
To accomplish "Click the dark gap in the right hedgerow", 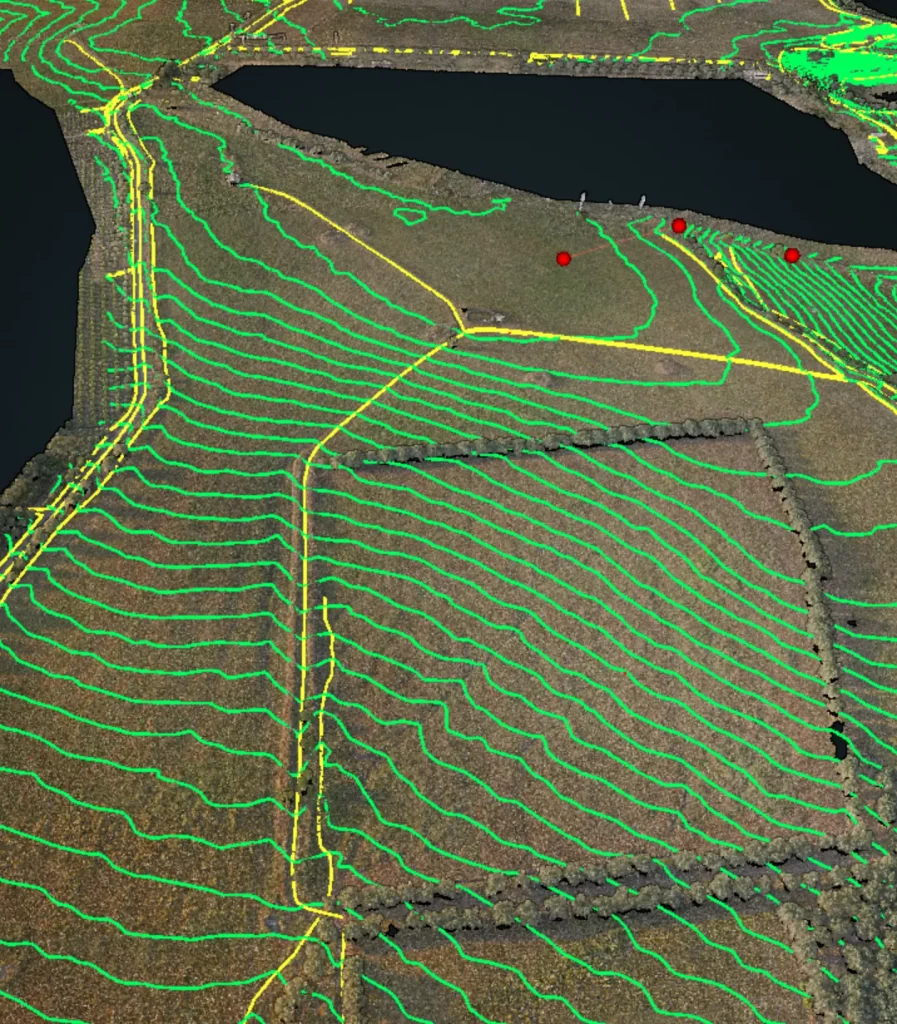I will point(839,744).
